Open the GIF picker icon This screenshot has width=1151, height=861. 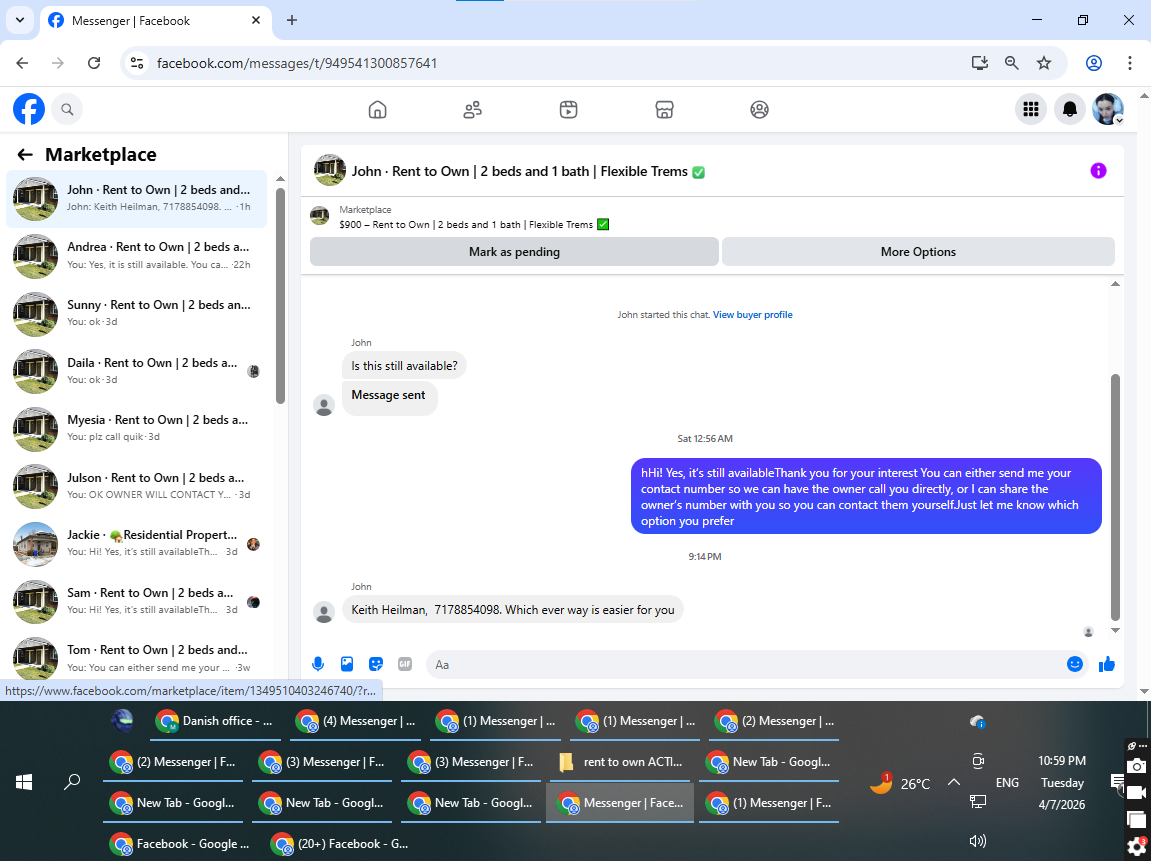point(405,664)
